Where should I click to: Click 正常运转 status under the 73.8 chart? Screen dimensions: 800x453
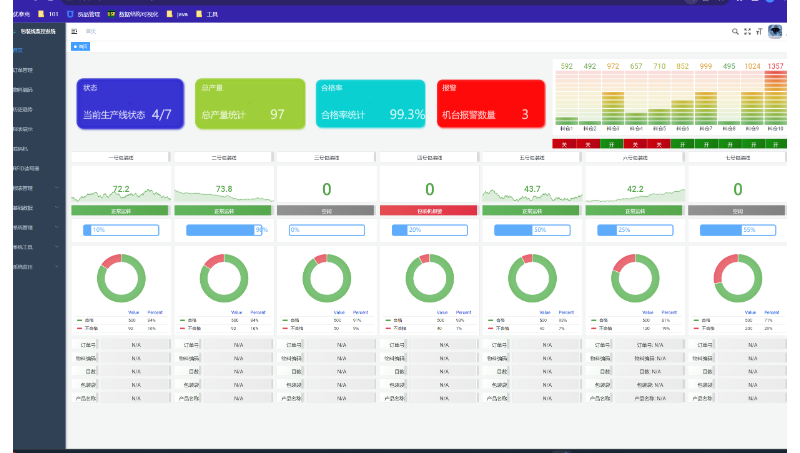point(223,211)
